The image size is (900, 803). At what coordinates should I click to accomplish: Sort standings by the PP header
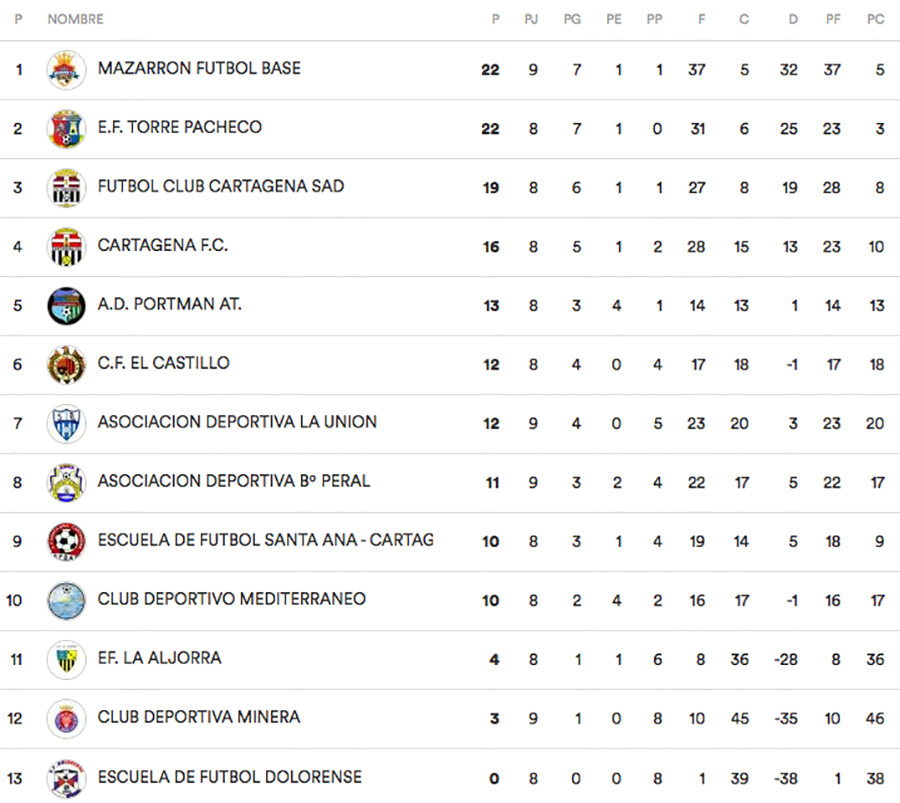655,19
